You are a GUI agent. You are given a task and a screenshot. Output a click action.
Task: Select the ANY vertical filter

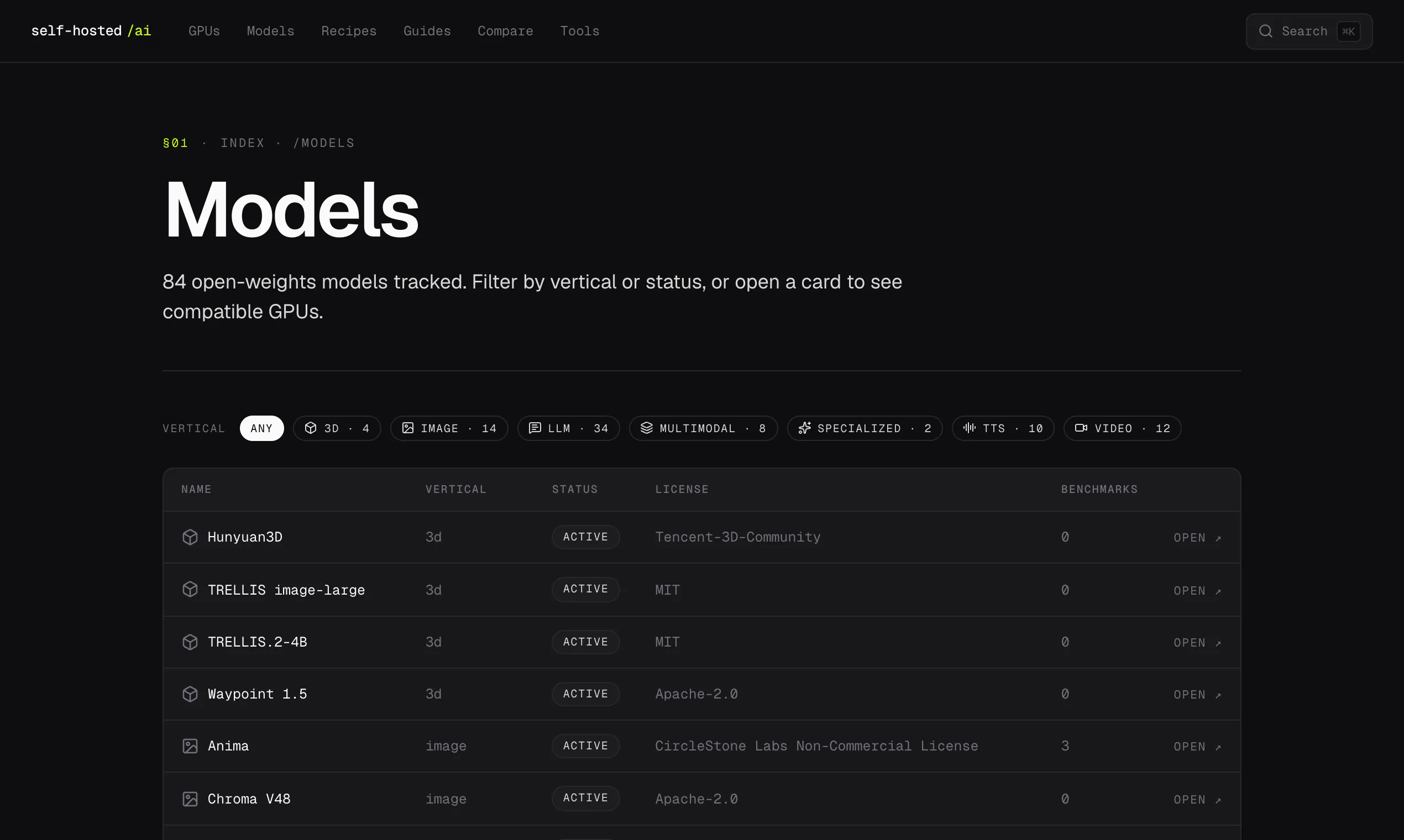click(x=261, y=428)
